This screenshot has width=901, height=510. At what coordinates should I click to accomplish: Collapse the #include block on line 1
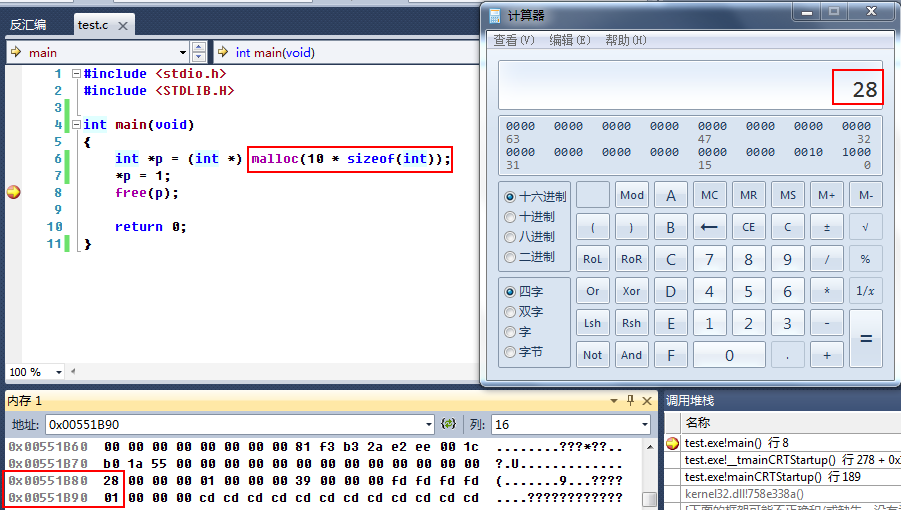pyautogui.click(x=76, y=74)
